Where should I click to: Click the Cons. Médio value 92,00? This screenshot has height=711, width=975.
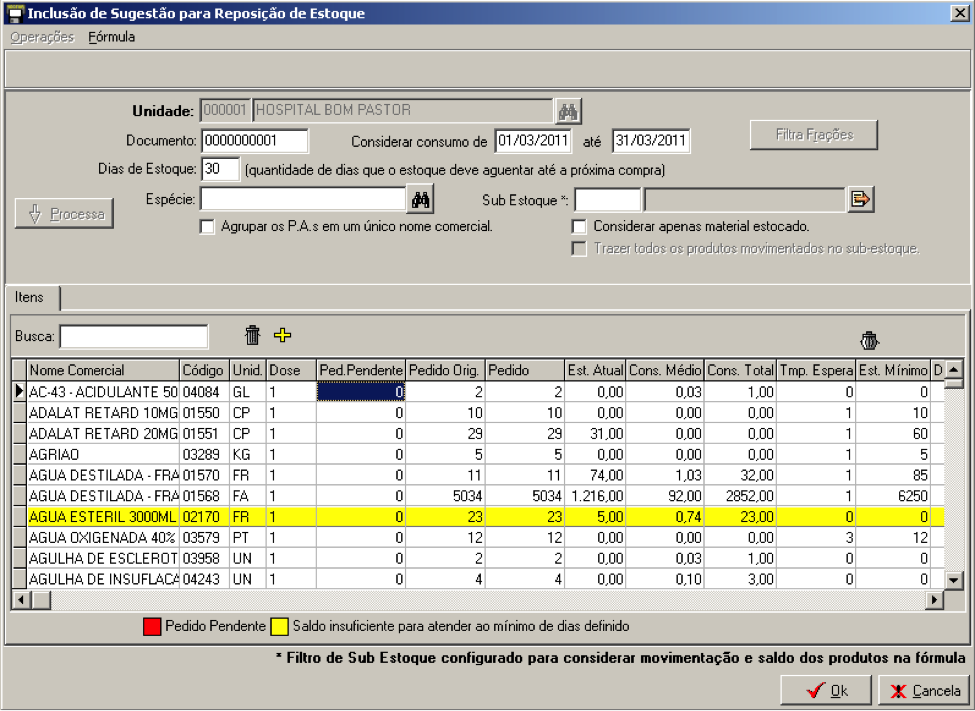point(665,496)
